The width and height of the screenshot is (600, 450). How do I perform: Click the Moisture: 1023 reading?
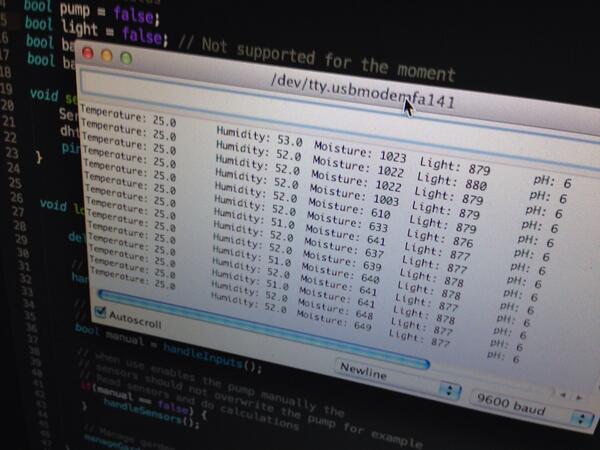pos(360,152)
